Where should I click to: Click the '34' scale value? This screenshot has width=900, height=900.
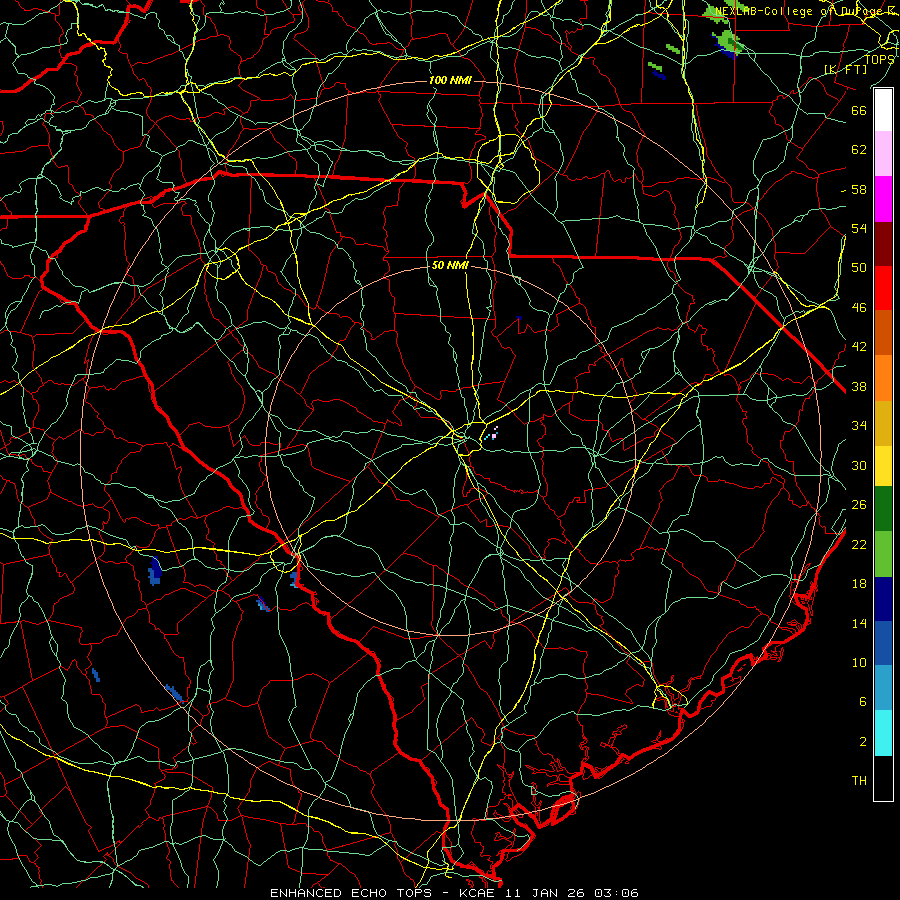pos(859,425)
